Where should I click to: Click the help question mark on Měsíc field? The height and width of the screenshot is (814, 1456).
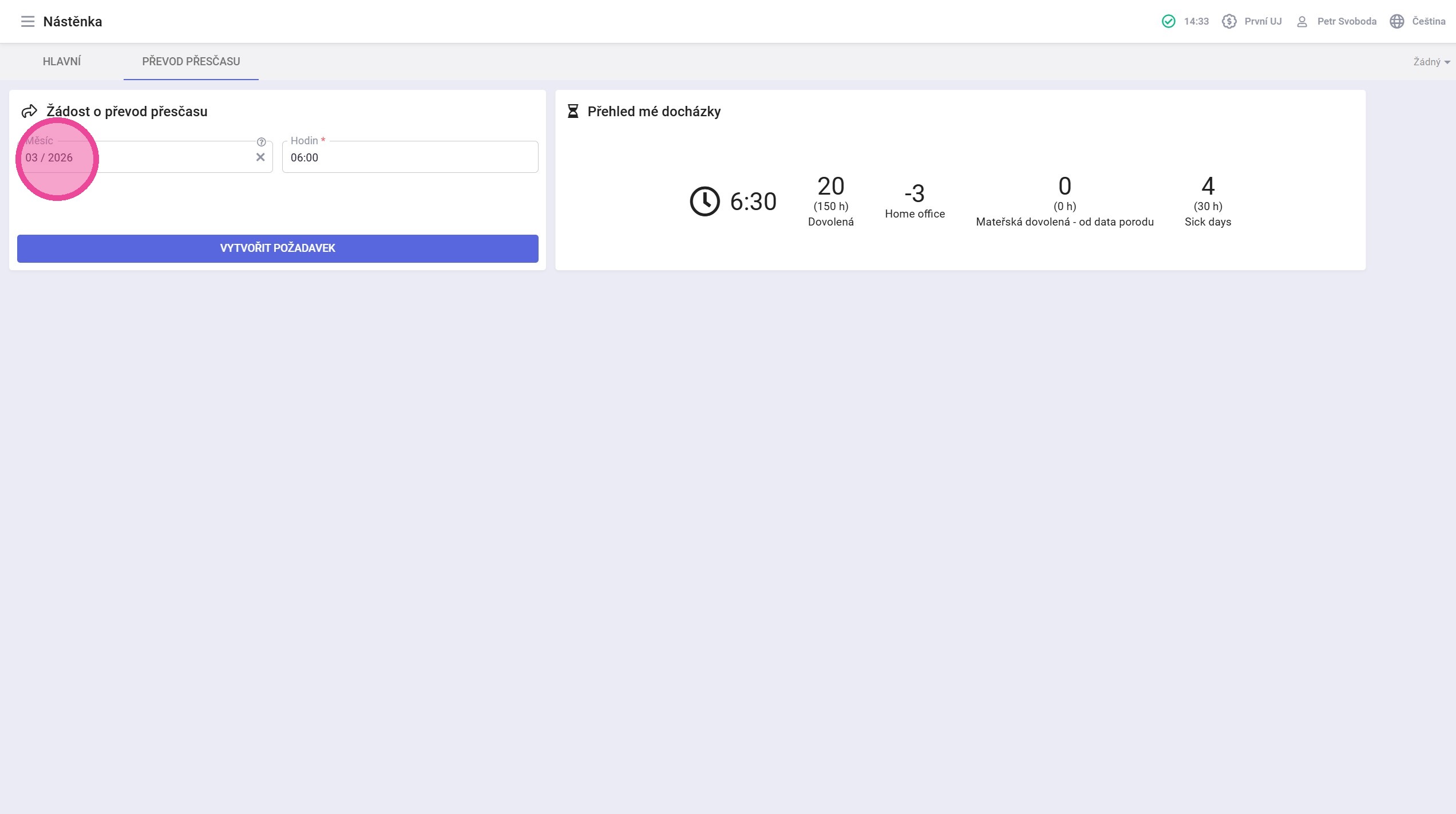coord(261,142)
